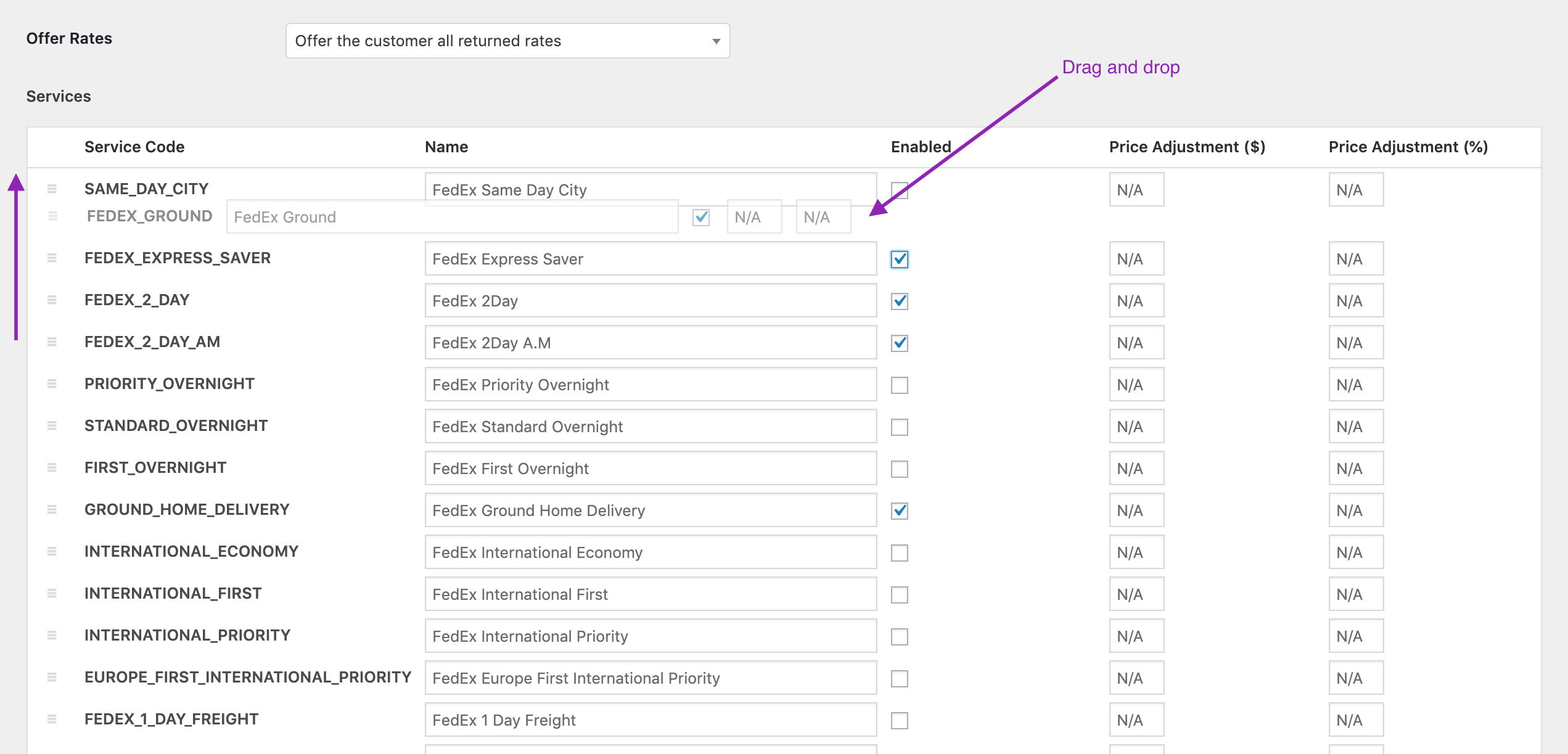Click the drag handle for INTERNATIONAL_FIRST row
This screenshot has height=754, width=1568.
[x=52, y=594]
